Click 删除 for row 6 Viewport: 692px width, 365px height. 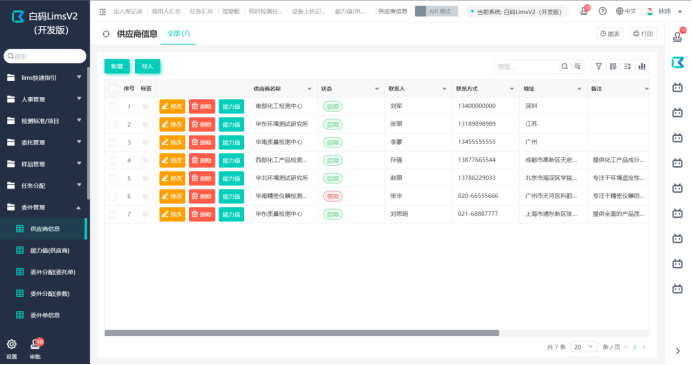[x=202, y=196]
